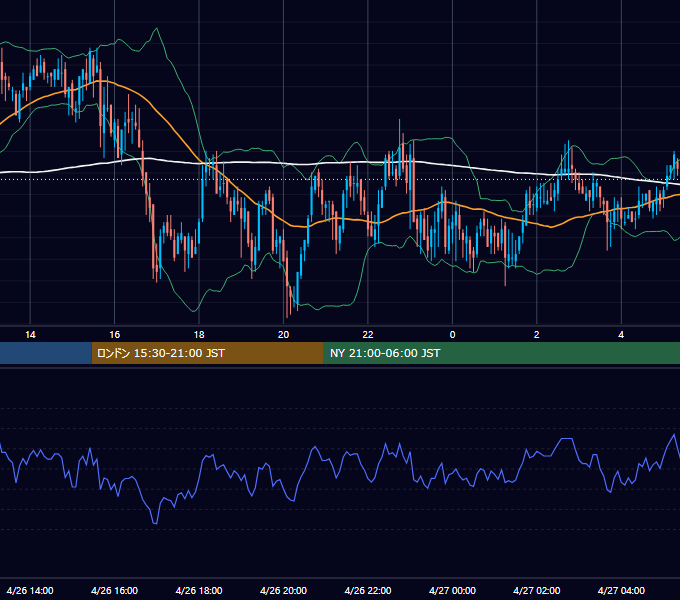Click the 14 hour label on the price chart axis
The width and height of the screenshot is (680, 600).
click(x=30, y=335)
